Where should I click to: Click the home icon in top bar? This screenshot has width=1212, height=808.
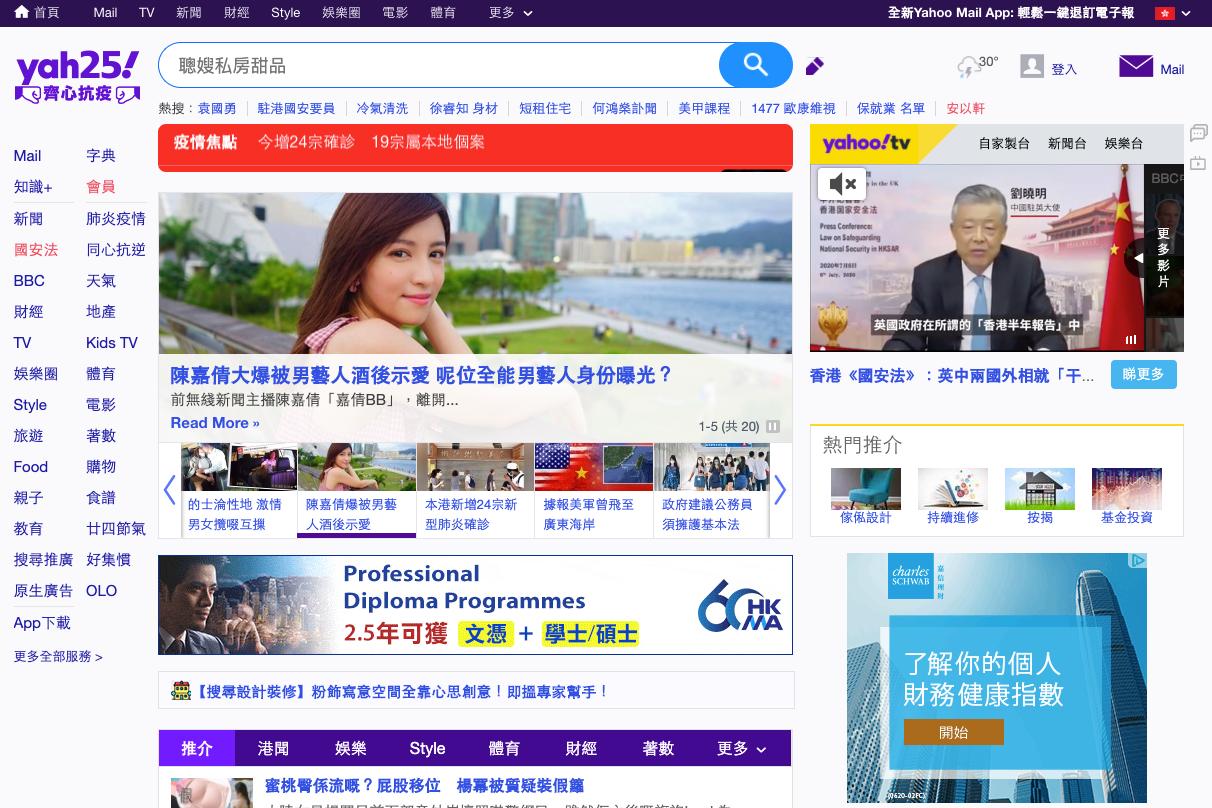21,12
